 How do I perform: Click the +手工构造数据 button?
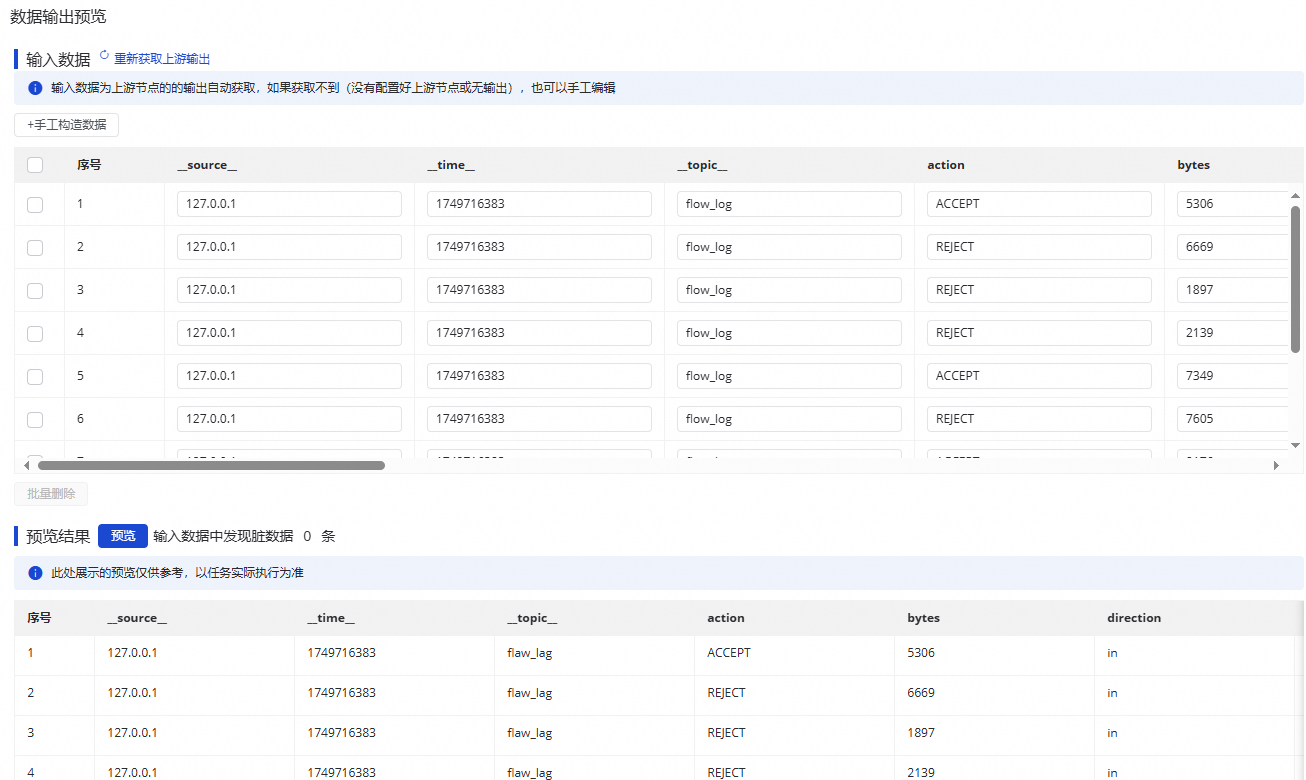coord(67,125)
